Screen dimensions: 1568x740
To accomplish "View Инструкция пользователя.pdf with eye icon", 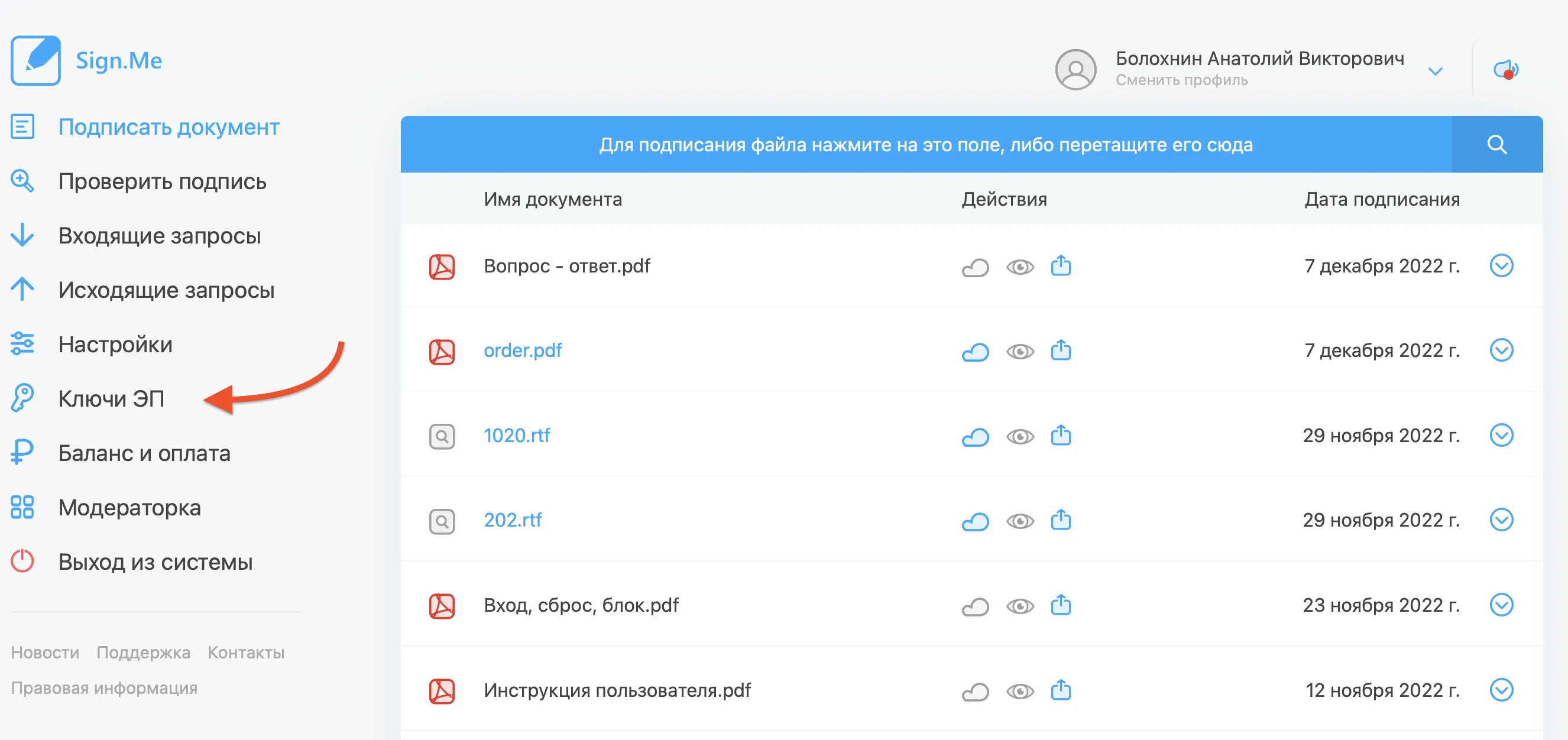I will [1020, 692].
